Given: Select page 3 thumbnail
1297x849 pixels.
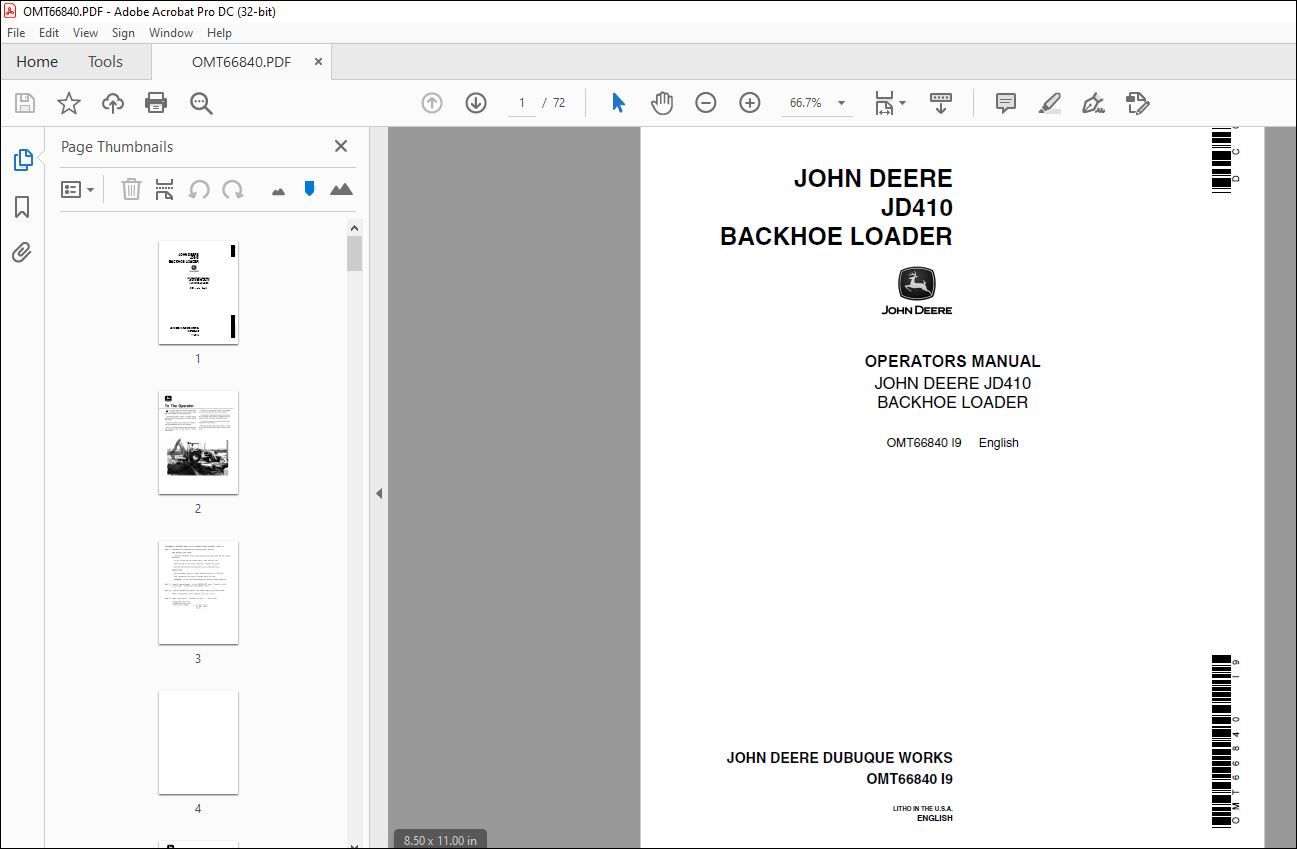Looking at the screenshot, I should pos(198,592).
